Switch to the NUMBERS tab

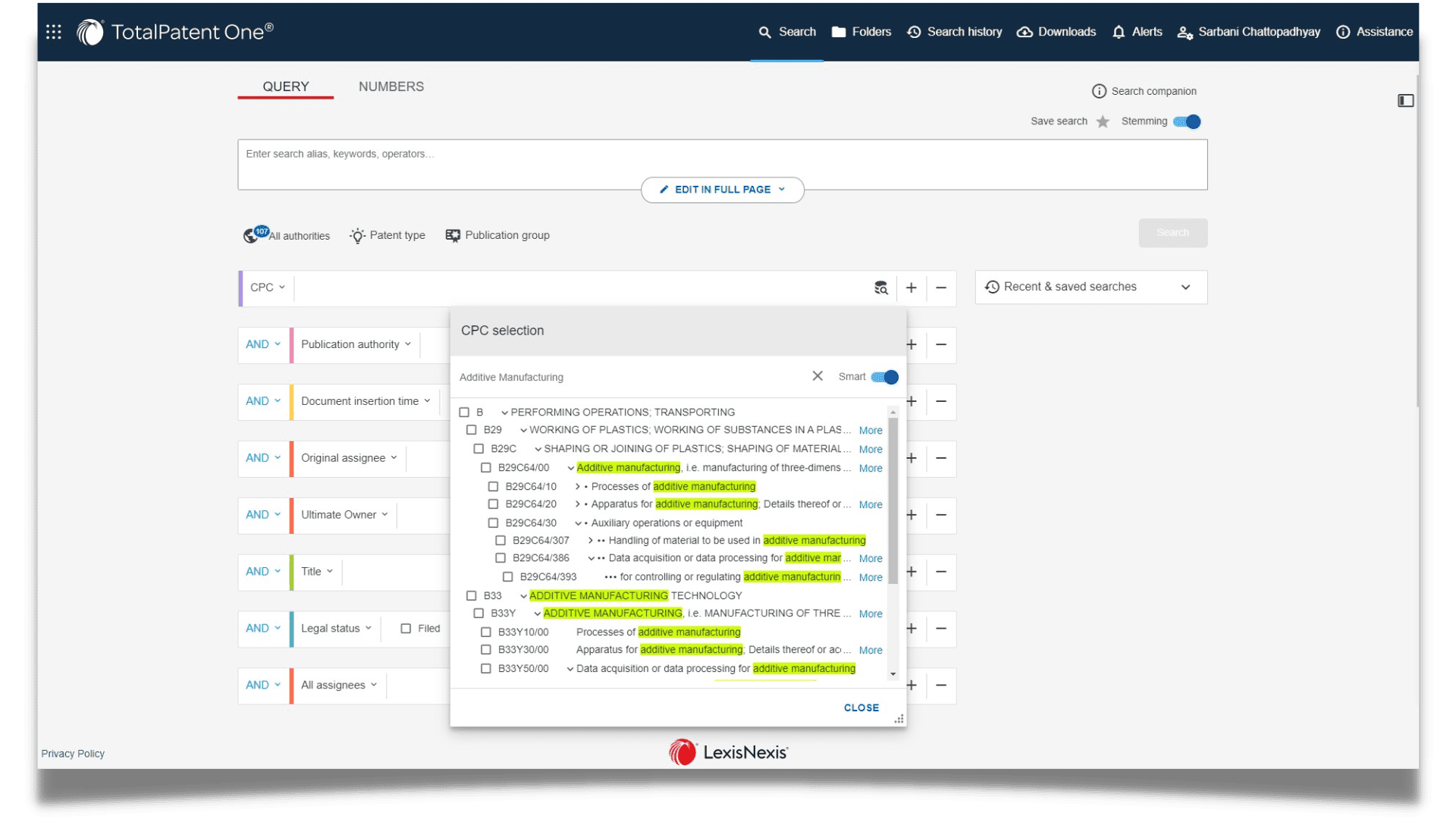coord(391,86)
